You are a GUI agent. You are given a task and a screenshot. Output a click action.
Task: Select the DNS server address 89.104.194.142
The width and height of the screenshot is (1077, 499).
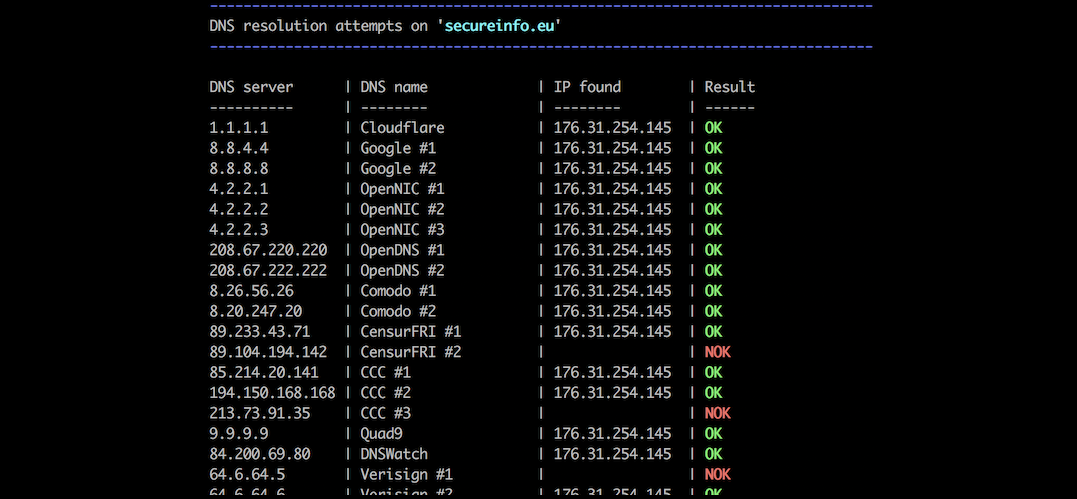point(269,352)
